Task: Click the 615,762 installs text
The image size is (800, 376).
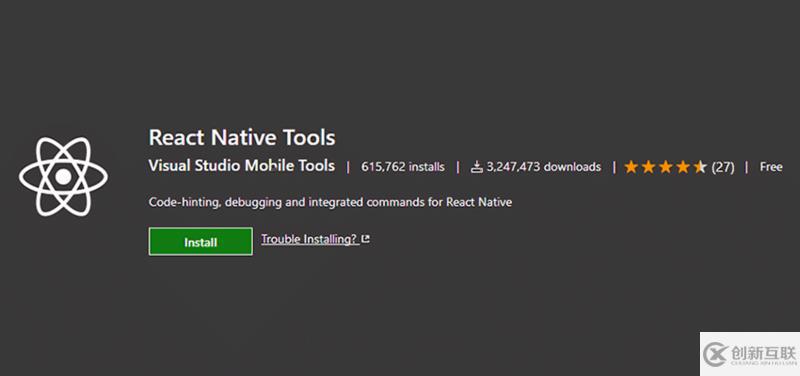Action: [403, 167]
